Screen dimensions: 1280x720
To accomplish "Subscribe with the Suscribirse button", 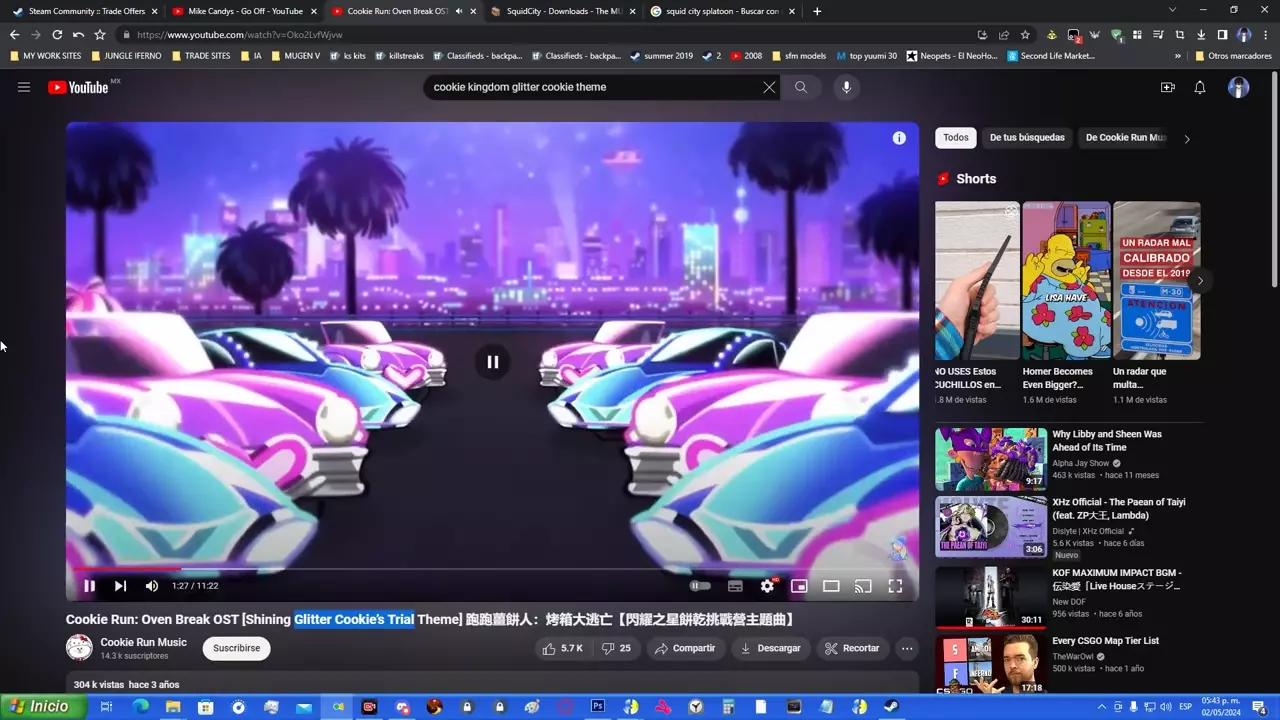I will (x=236, y=648).
